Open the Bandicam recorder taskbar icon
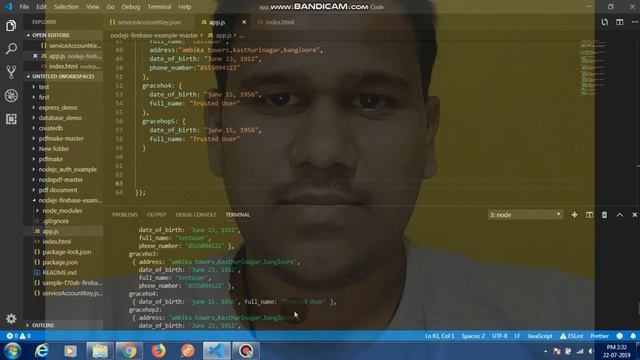Screen dimensions: 640x360 click(x=246, y=351)
